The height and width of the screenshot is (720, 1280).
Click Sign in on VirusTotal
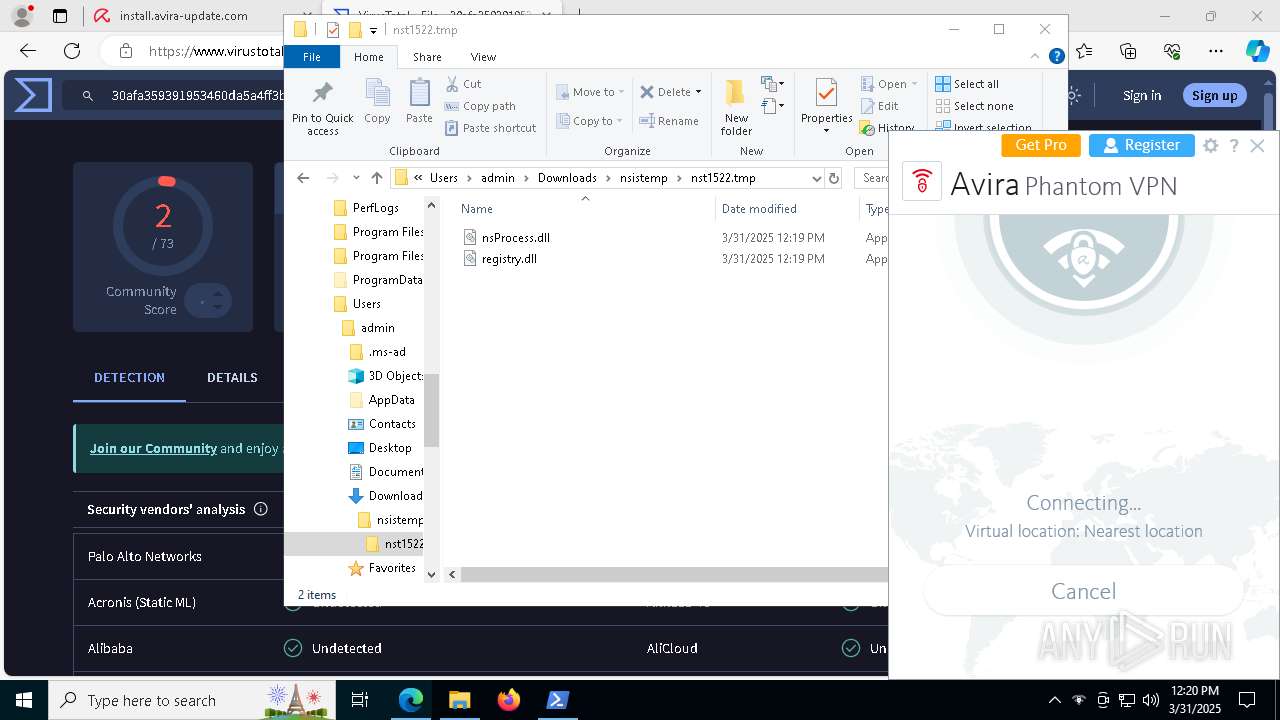(1142, 96)
